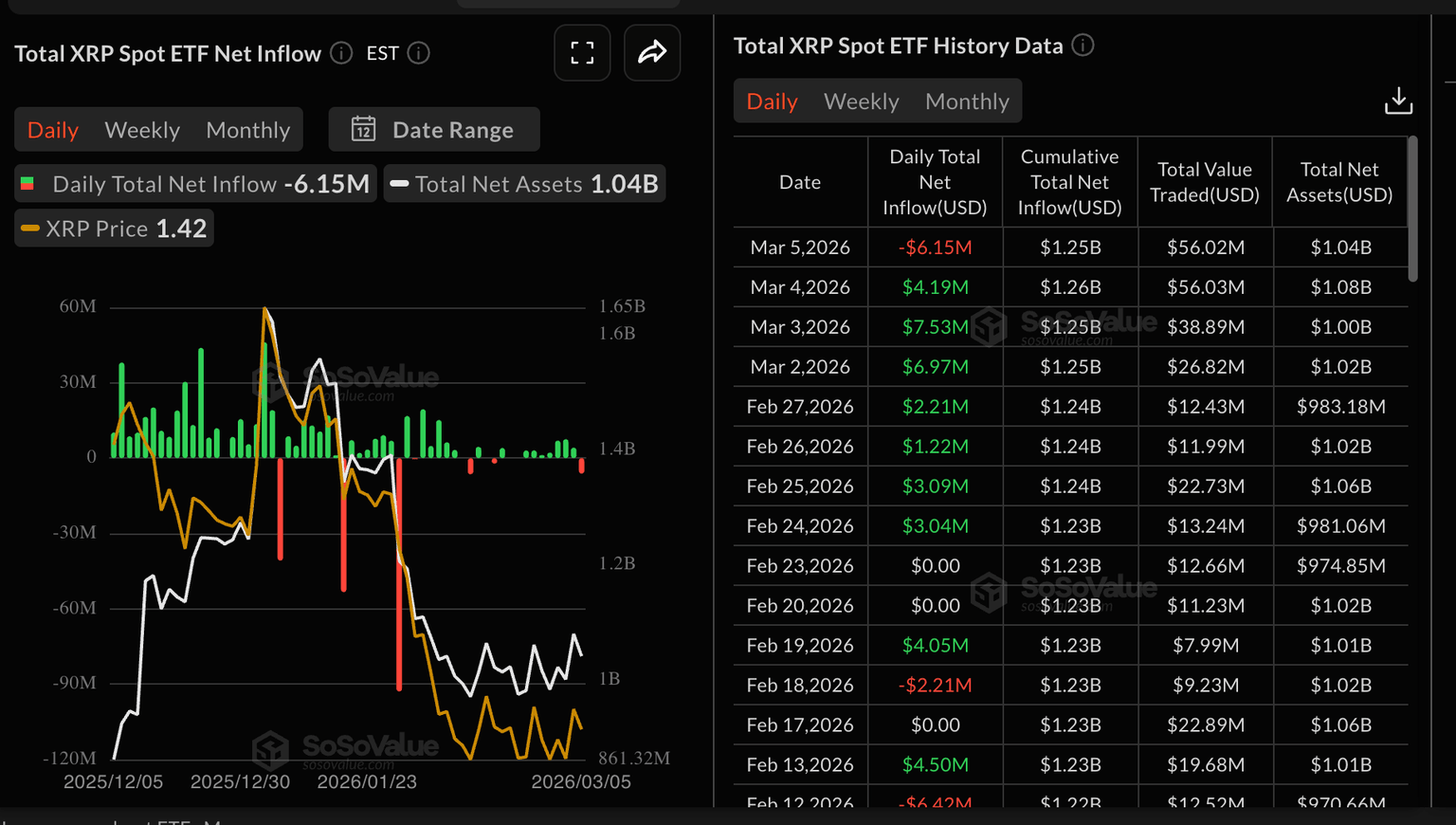Select Weekly tab in history table
Image resolution: width=1456 pixels, height=825 pixels.
pyautogui.click(x=861, y=101)
